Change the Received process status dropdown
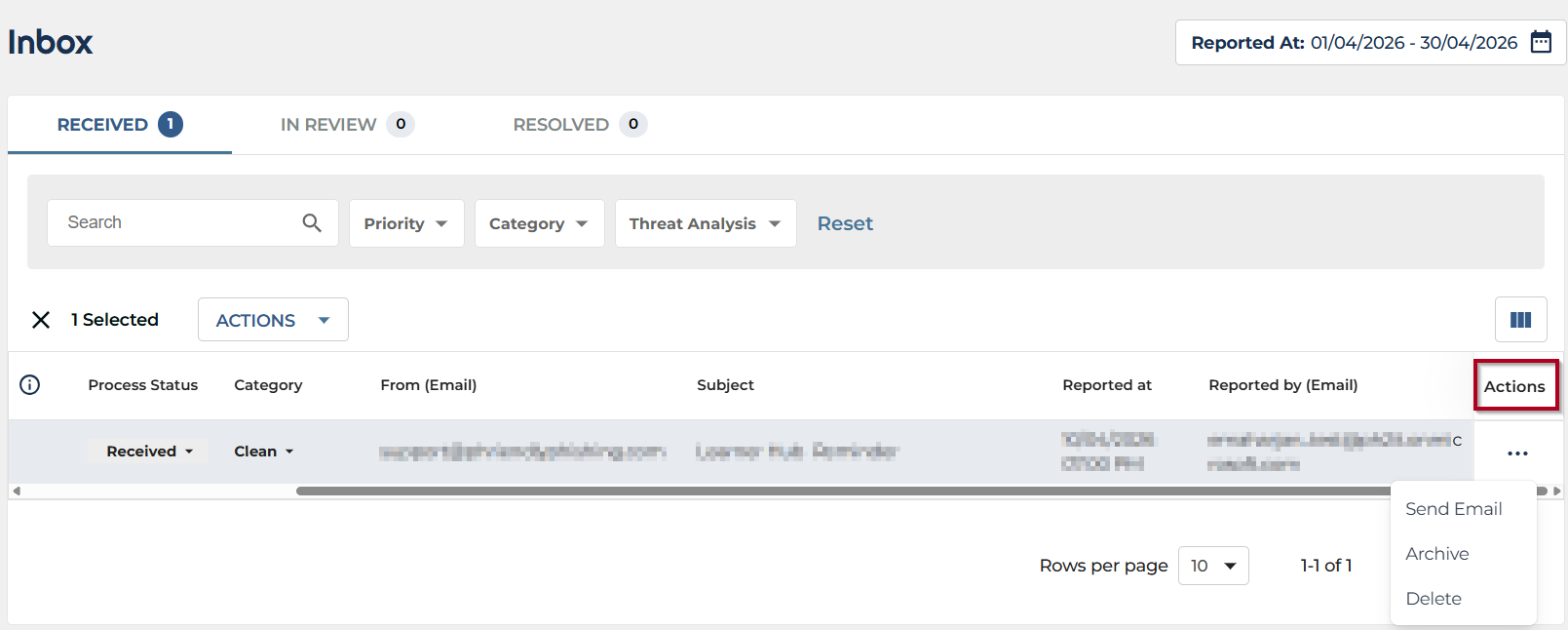 pos(149,452)
